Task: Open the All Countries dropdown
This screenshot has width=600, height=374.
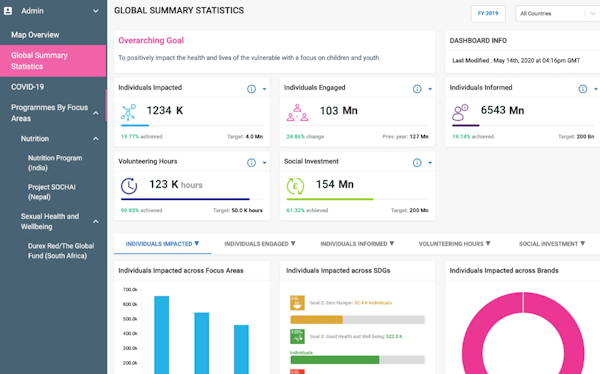Action: click(558, 13)
